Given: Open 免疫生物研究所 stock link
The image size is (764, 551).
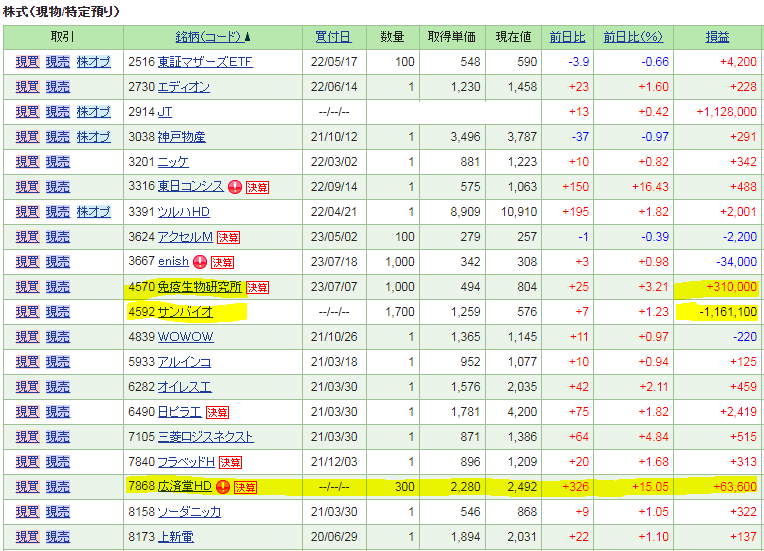Looking at the screenshot, I should (x=200, y=287).
